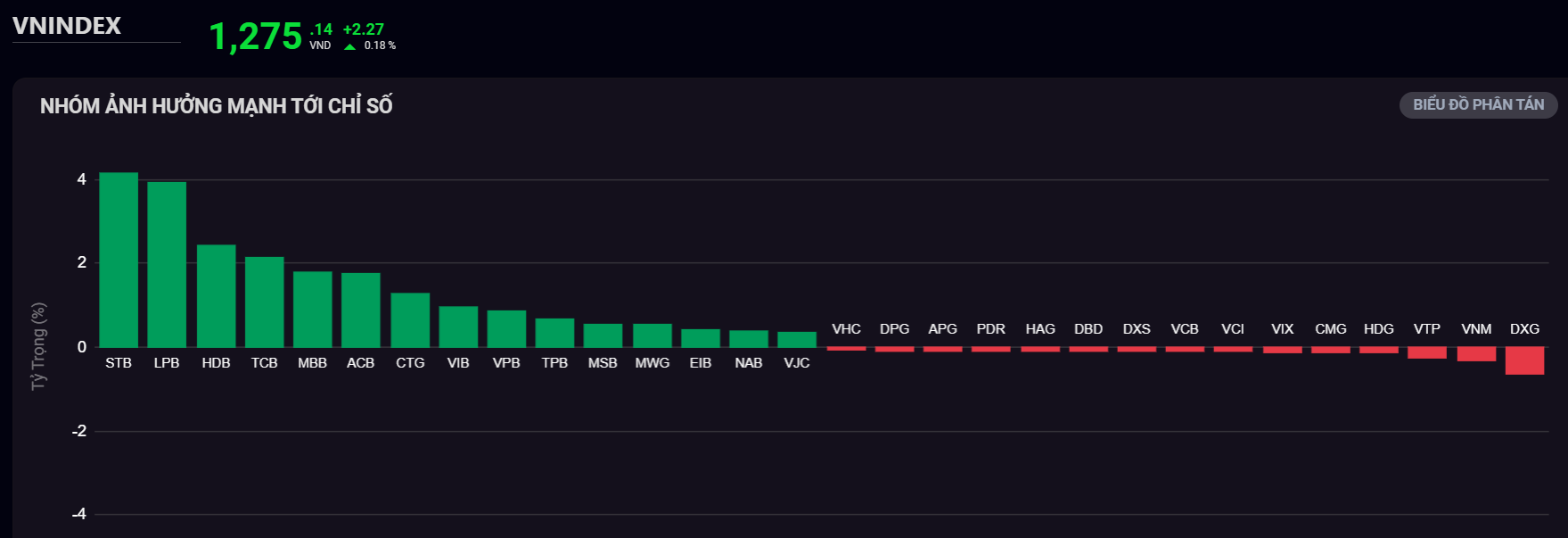The image size is (1568, 538).
Task: Select the red VNM bar
Action: [x=1476, y=354]
